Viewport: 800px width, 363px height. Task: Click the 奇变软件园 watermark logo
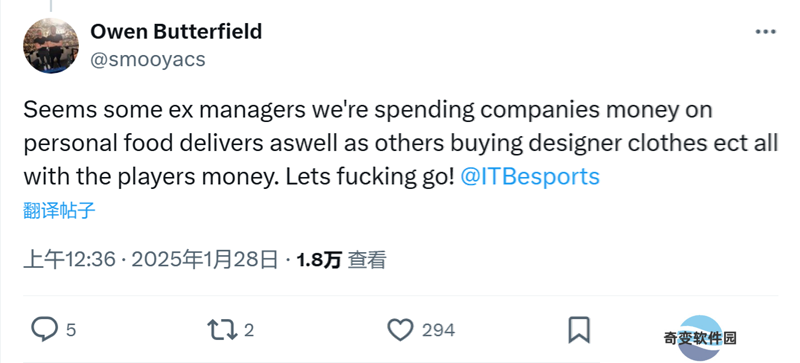(x=700, y=337)
